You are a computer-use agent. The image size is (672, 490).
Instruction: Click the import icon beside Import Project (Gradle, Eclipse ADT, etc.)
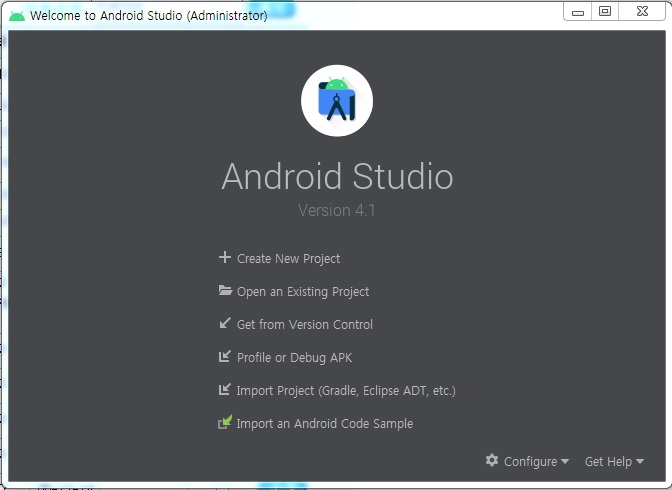pyautogui.click(x=225, y=389)
